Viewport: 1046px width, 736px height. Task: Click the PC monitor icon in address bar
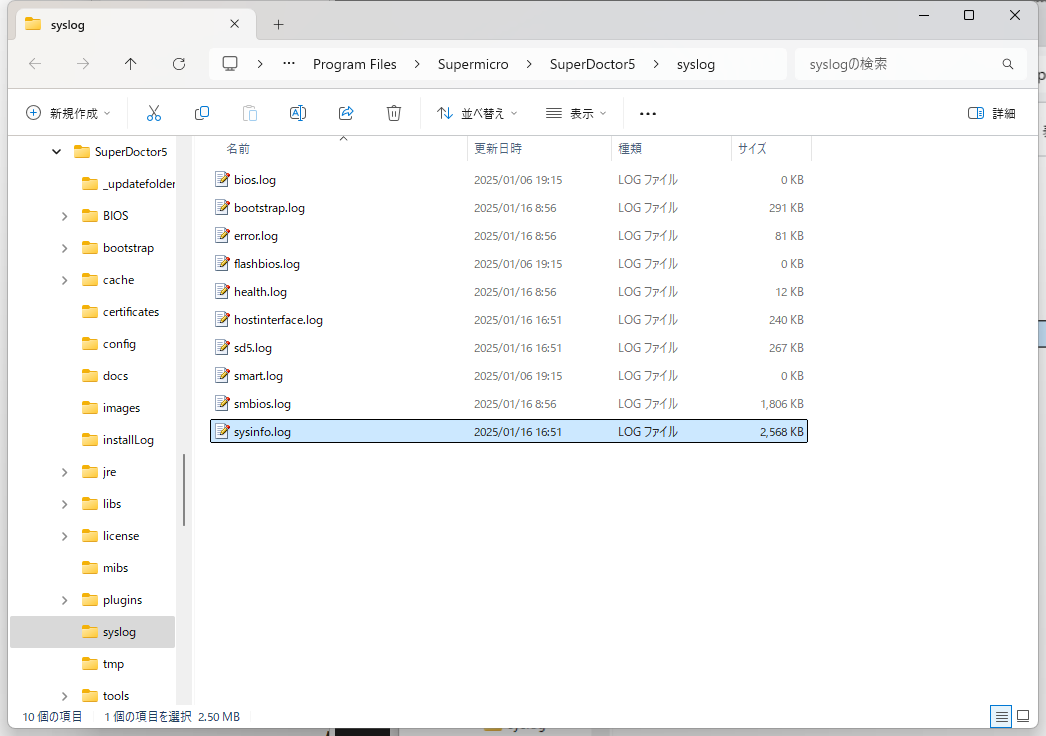tap(230, 64)
